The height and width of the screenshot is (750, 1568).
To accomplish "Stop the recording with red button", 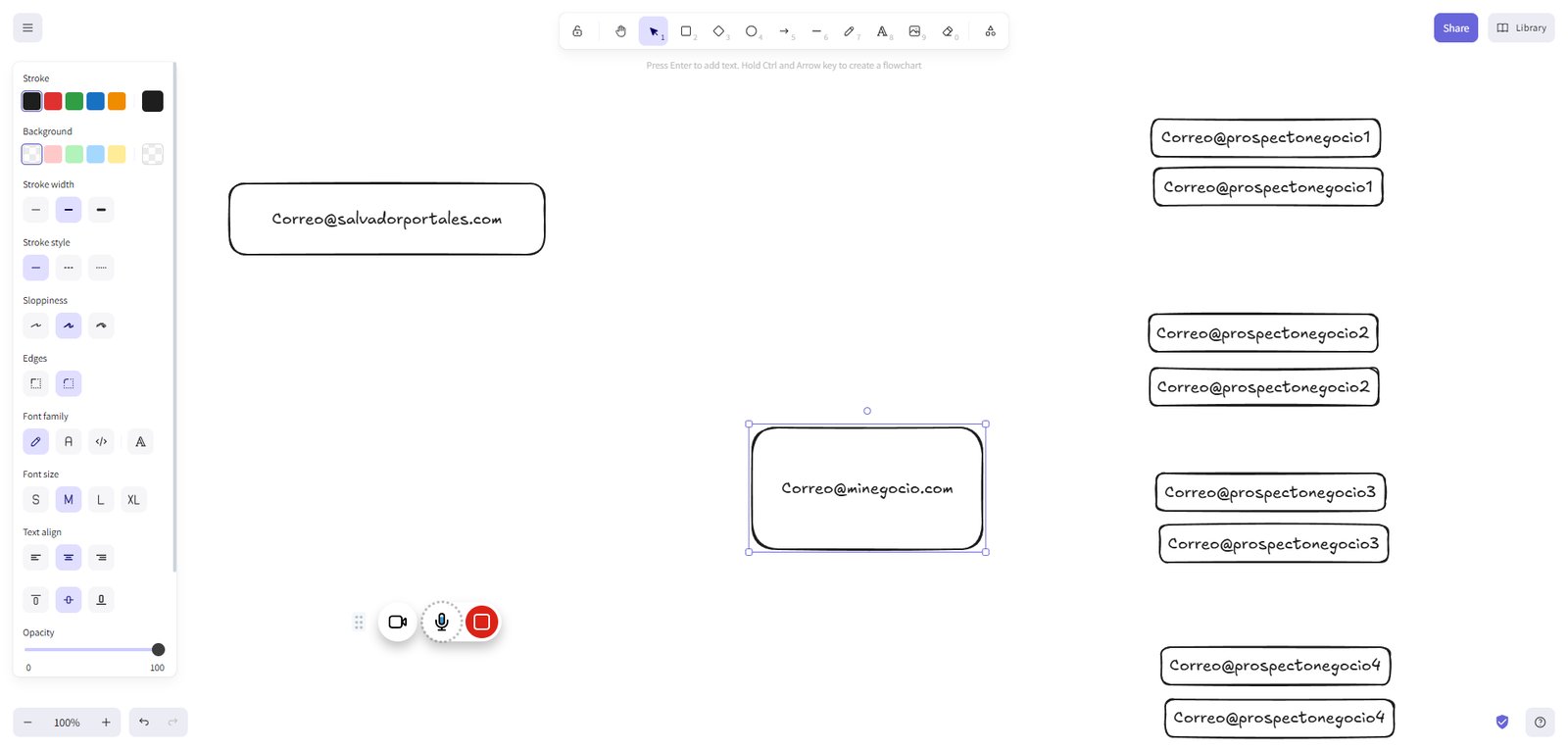I will (x=482, y=622).
